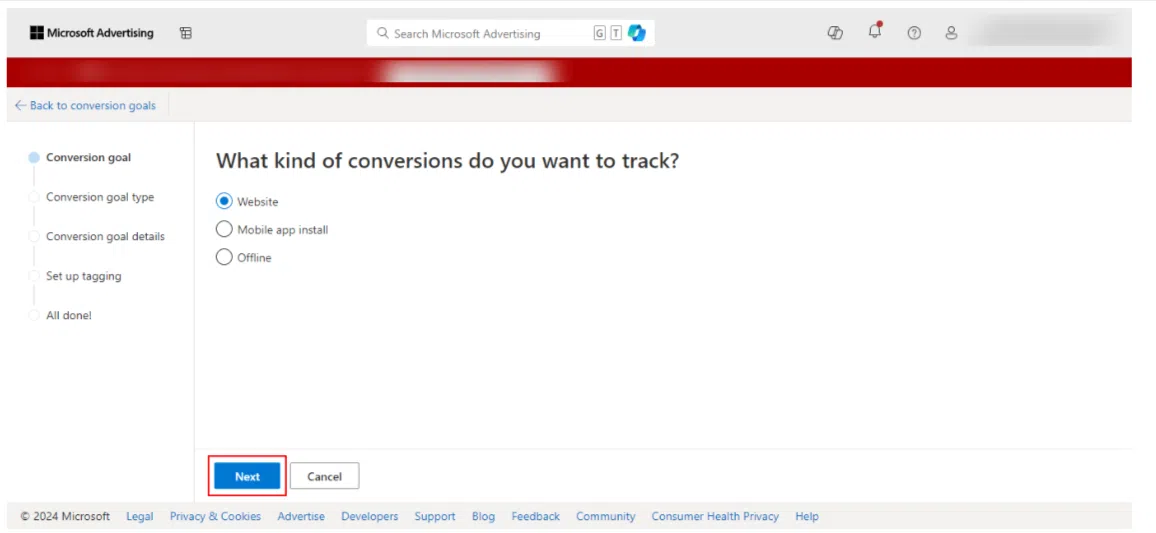
Task: Go back to conversion goals
Action: tap(86, 105)
